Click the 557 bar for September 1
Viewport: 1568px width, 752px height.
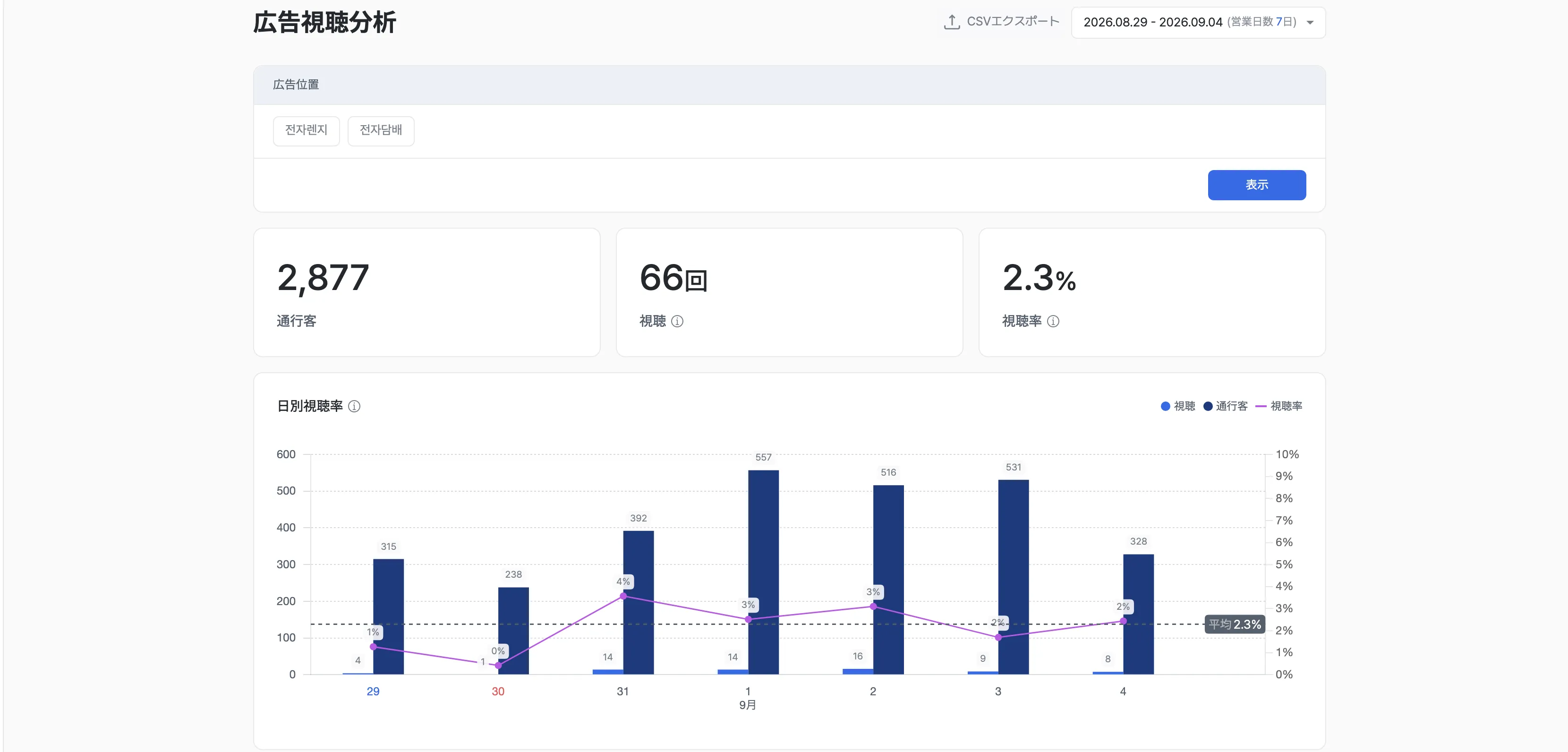(x=763, y=572)
